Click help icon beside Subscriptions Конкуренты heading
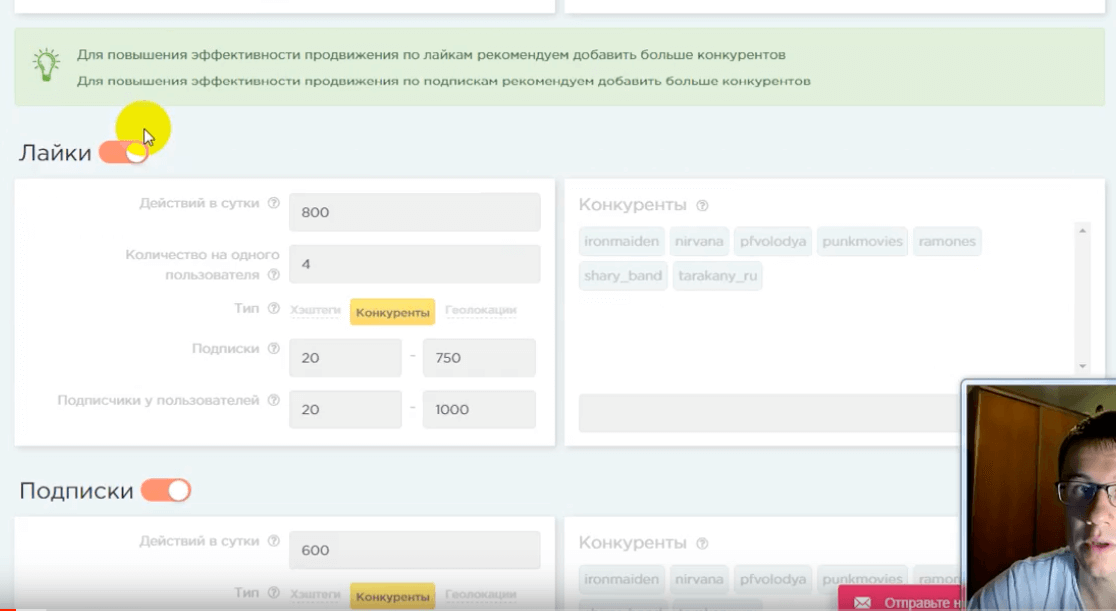1116x611 pixels. pos(702,544)
